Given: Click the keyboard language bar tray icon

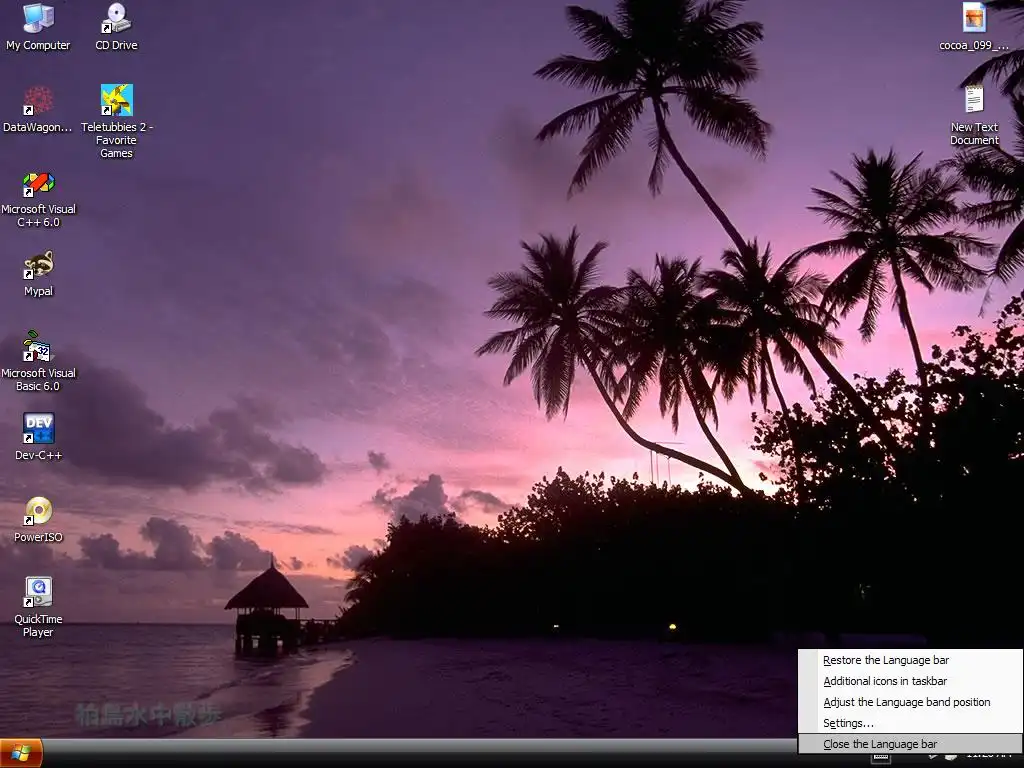Looking at the screenshot, I should 880,758.
